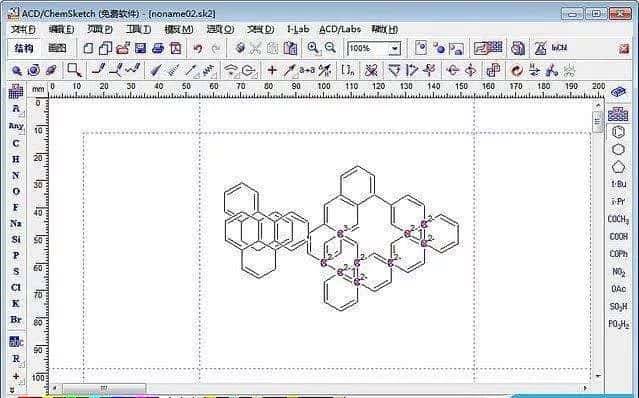Open the 文件(F) File menu
The width and height of the screenshot is (639, 398).
tap(23, 29)
